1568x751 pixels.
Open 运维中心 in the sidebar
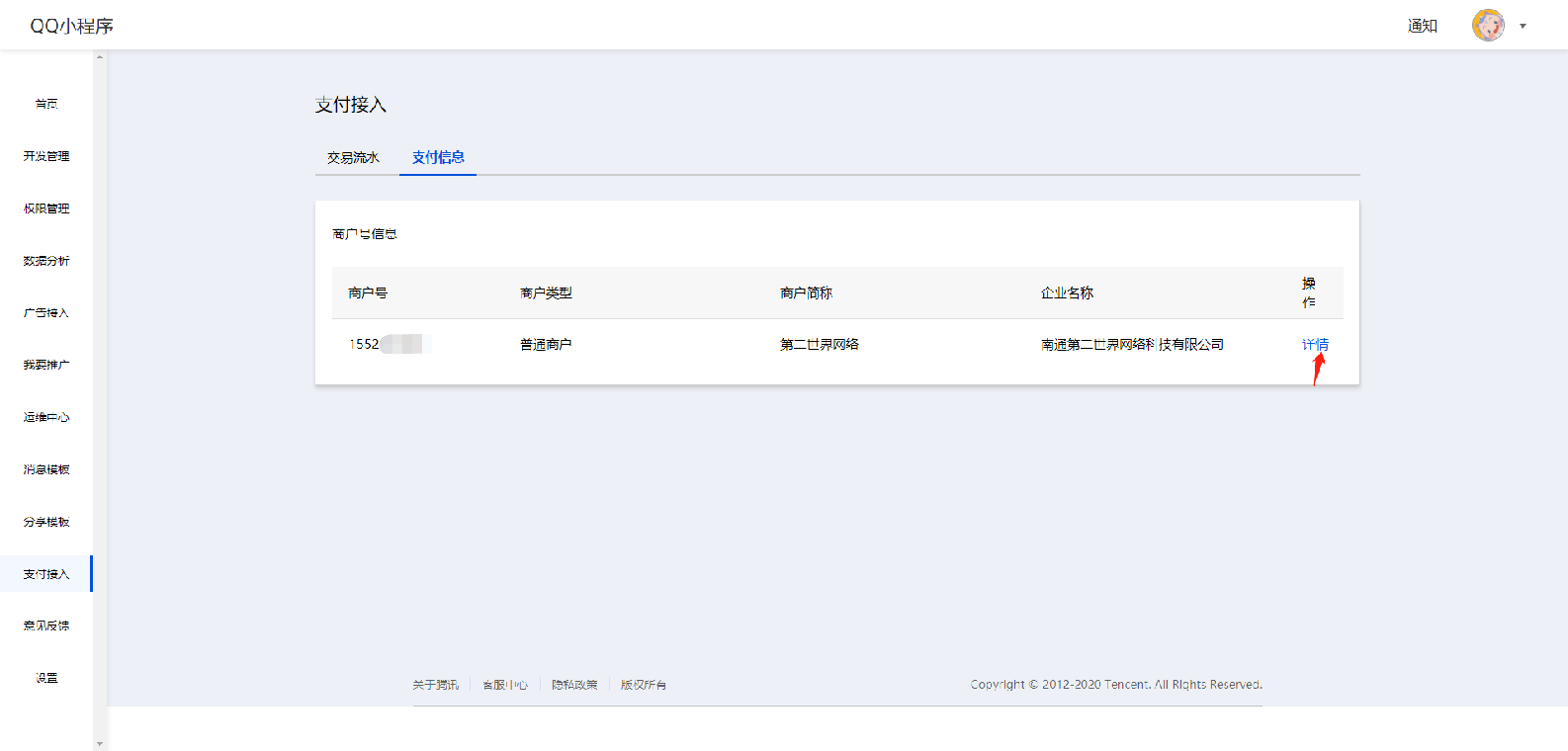(x=46, y=417)
